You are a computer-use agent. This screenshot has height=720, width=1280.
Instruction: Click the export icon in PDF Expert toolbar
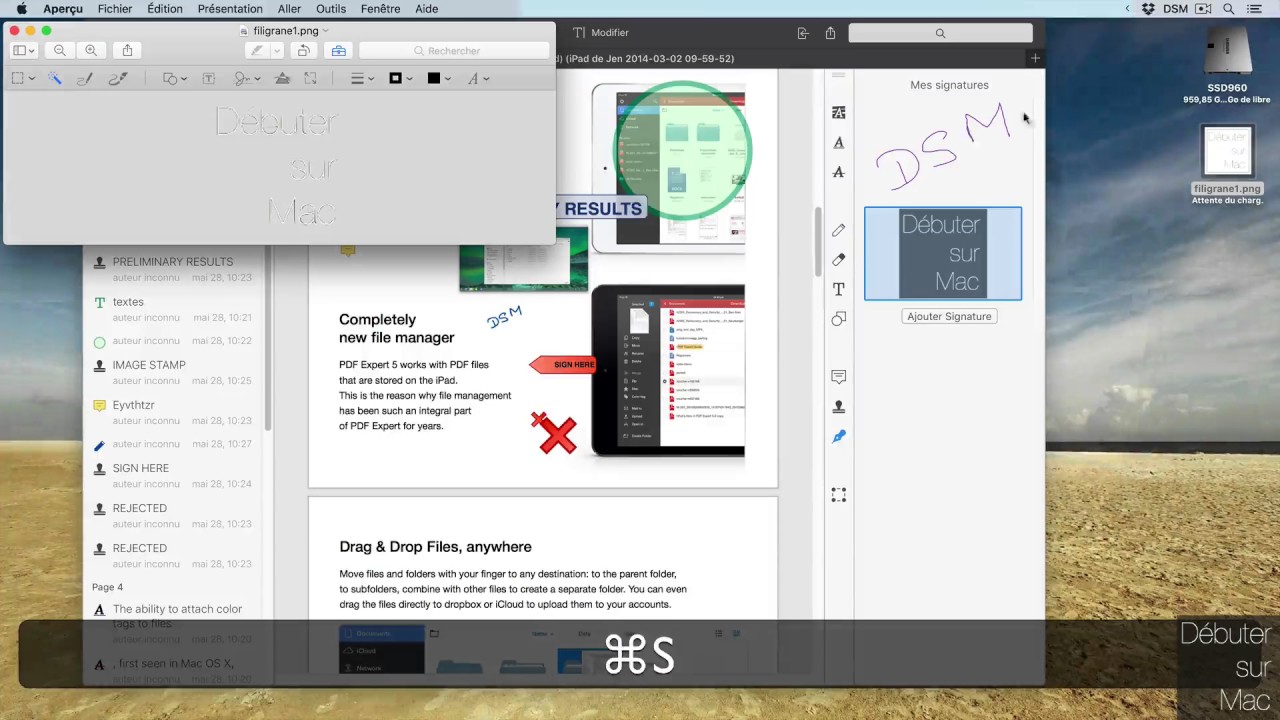[802, 33]
